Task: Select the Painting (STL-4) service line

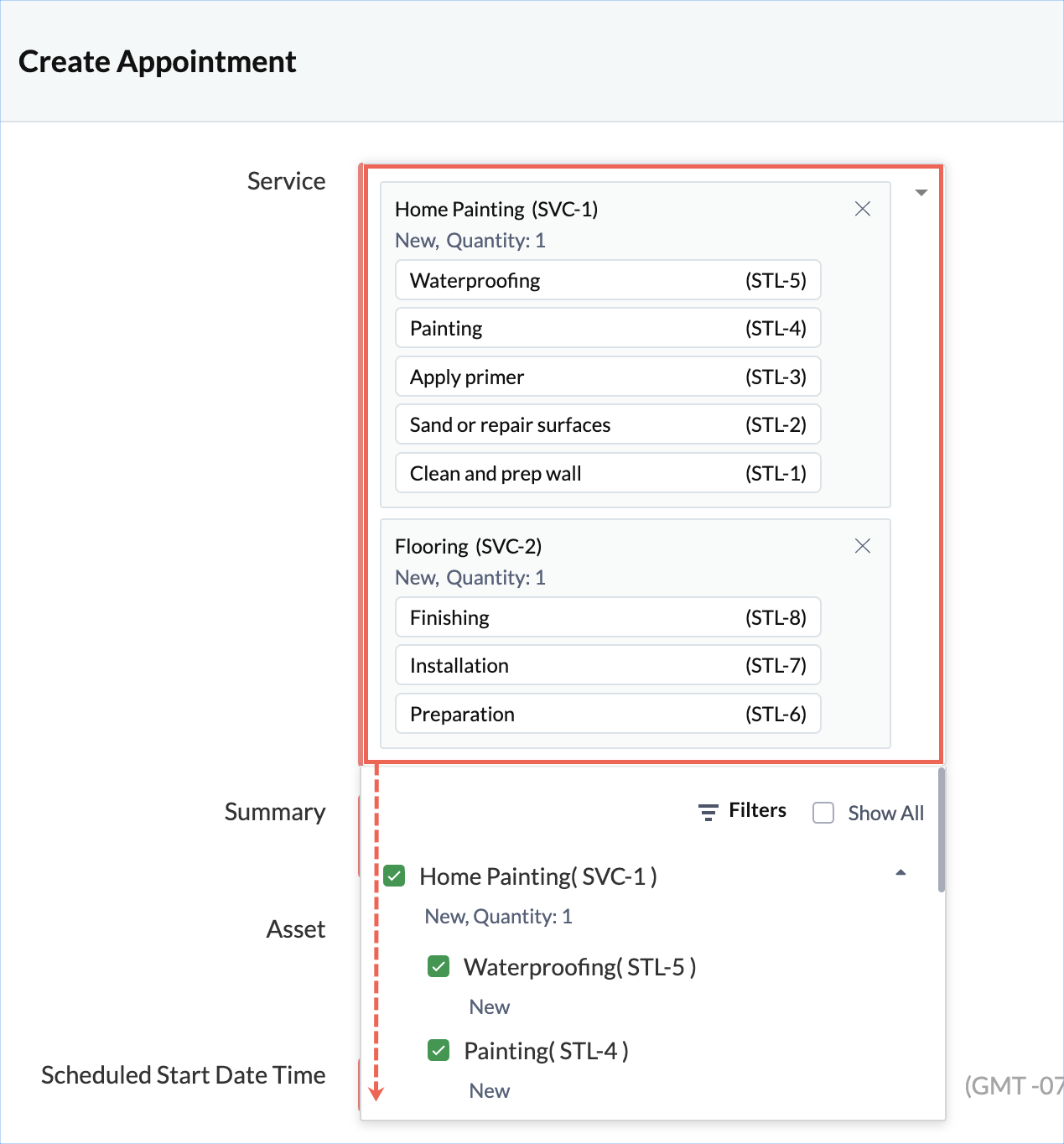Action: pos(607,328)
